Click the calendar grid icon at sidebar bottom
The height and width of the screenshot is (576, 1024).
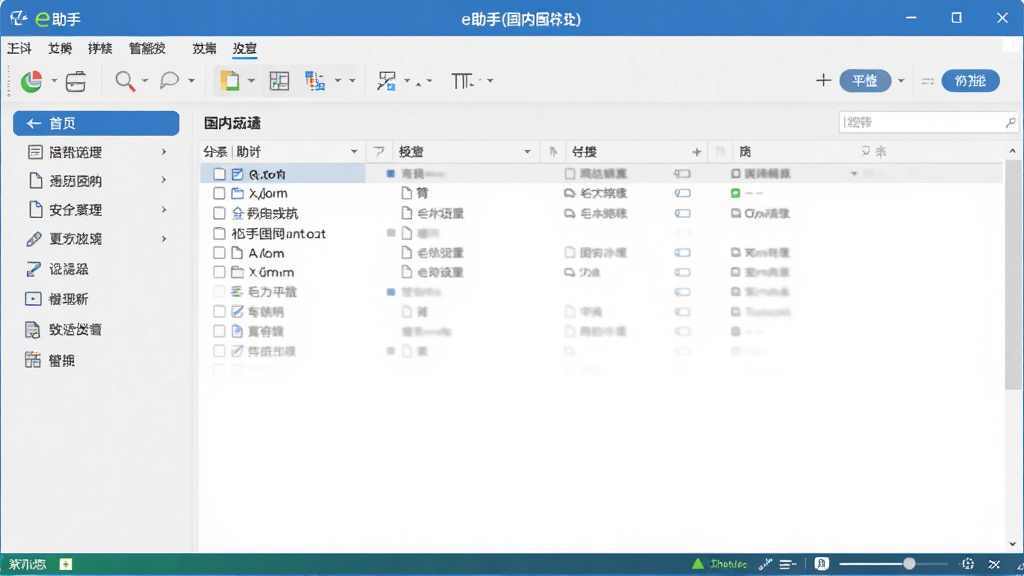pos(33,360)
